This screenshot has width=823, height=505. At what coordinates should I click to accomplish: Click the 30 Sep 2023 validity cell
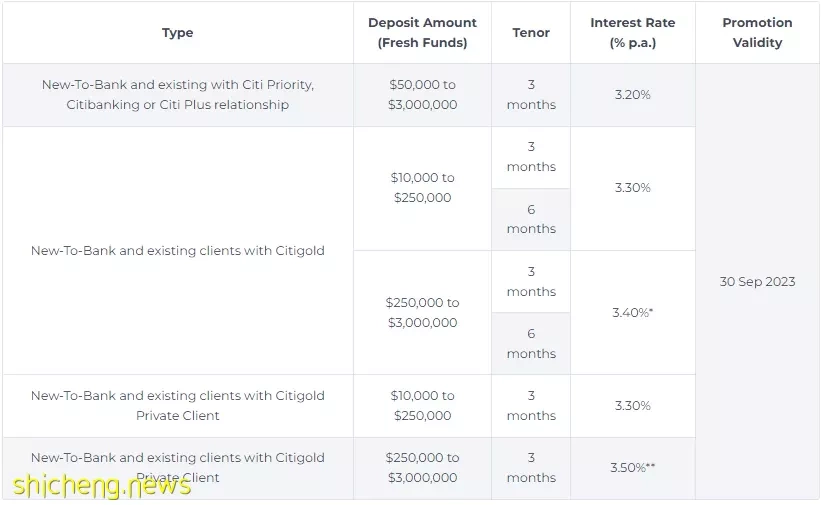(x=757, y=281)
